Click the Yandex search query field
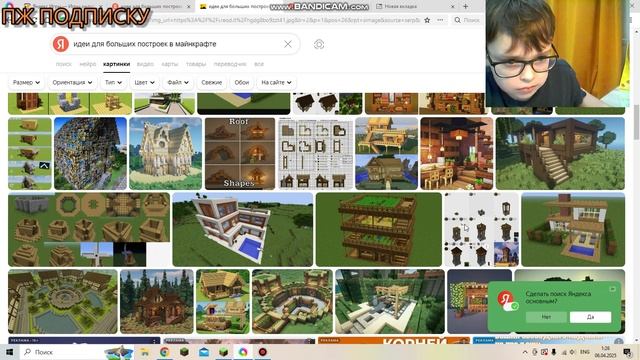 pyautogui.click(x=176, y=44)
